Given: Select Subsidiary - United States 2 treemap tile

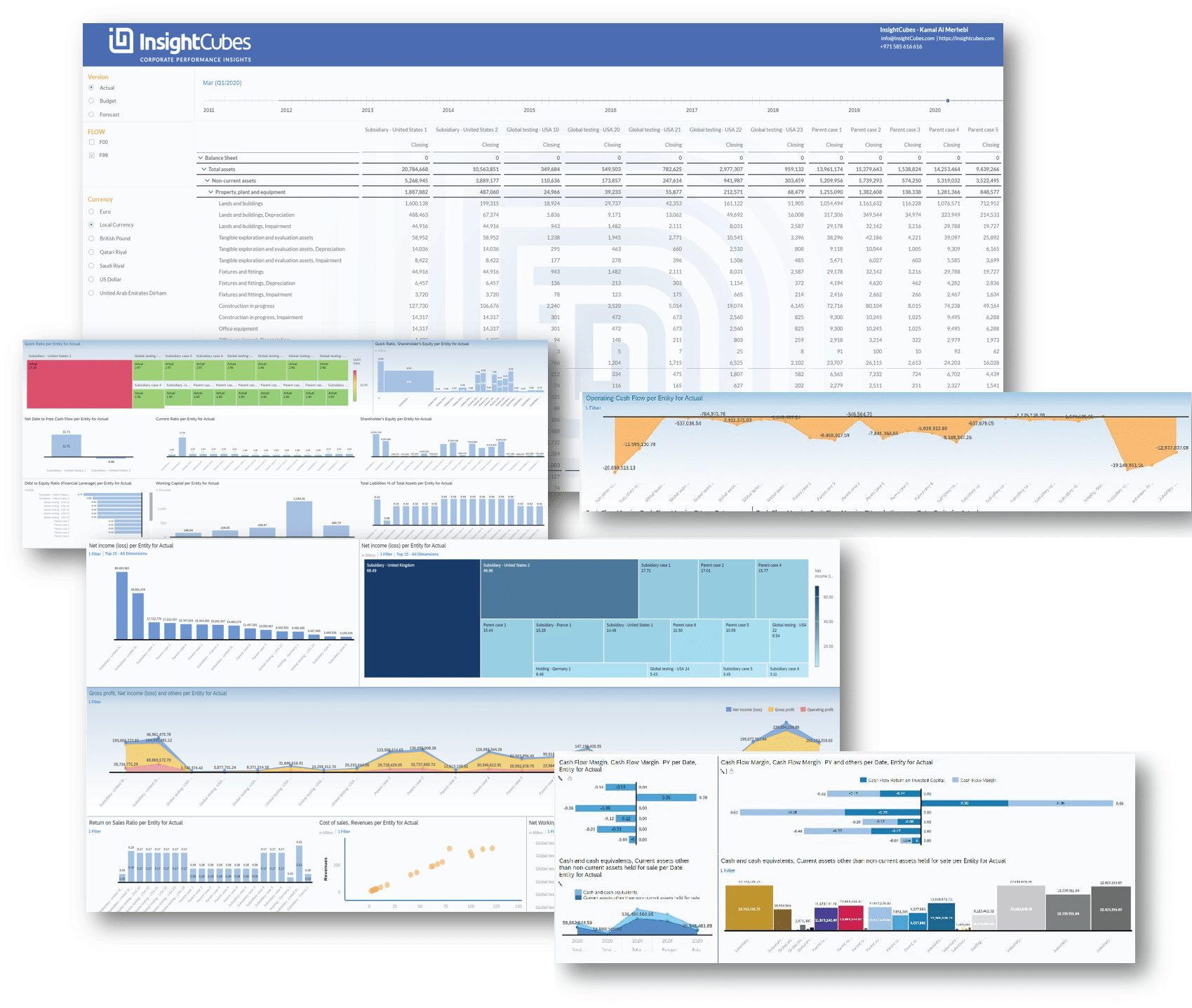Looking at the screenshot, I should pos(560,589).
